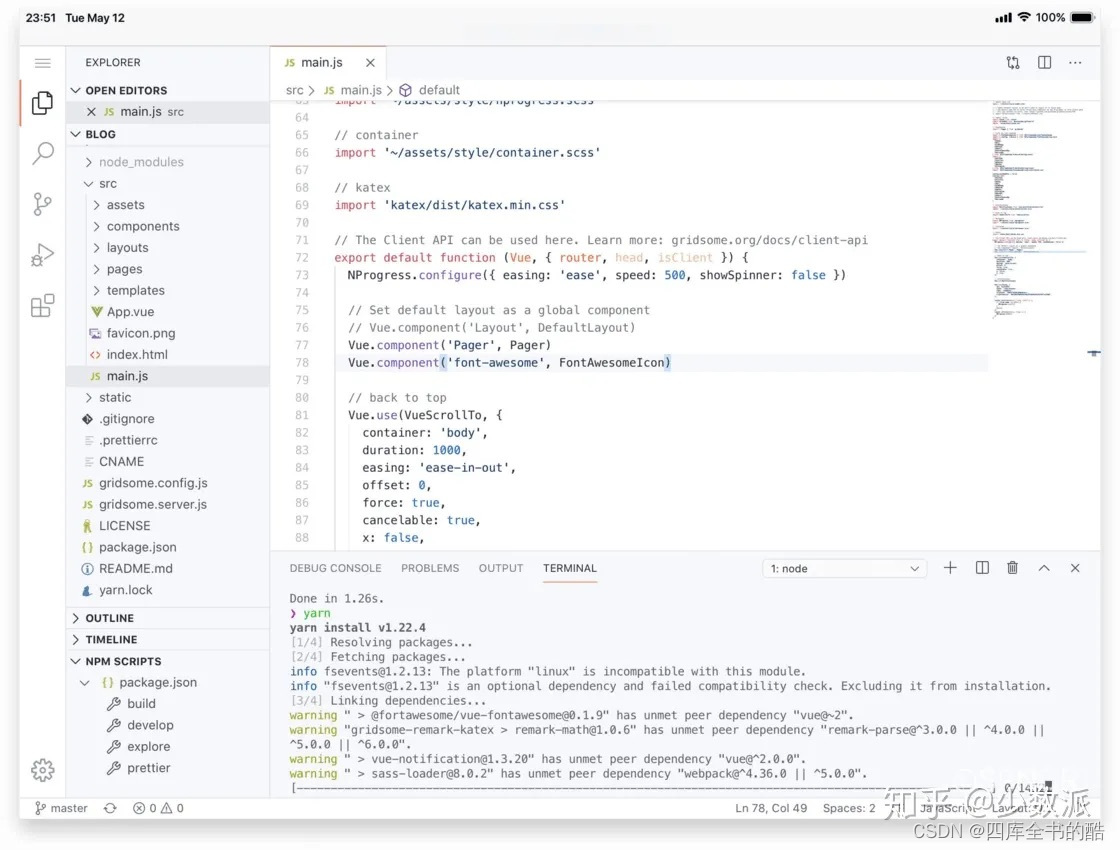Switch to the PROBLEMS tab
Image resolution: width=1120 pixels, height=850 pixels.
click(x=430, y=568)
